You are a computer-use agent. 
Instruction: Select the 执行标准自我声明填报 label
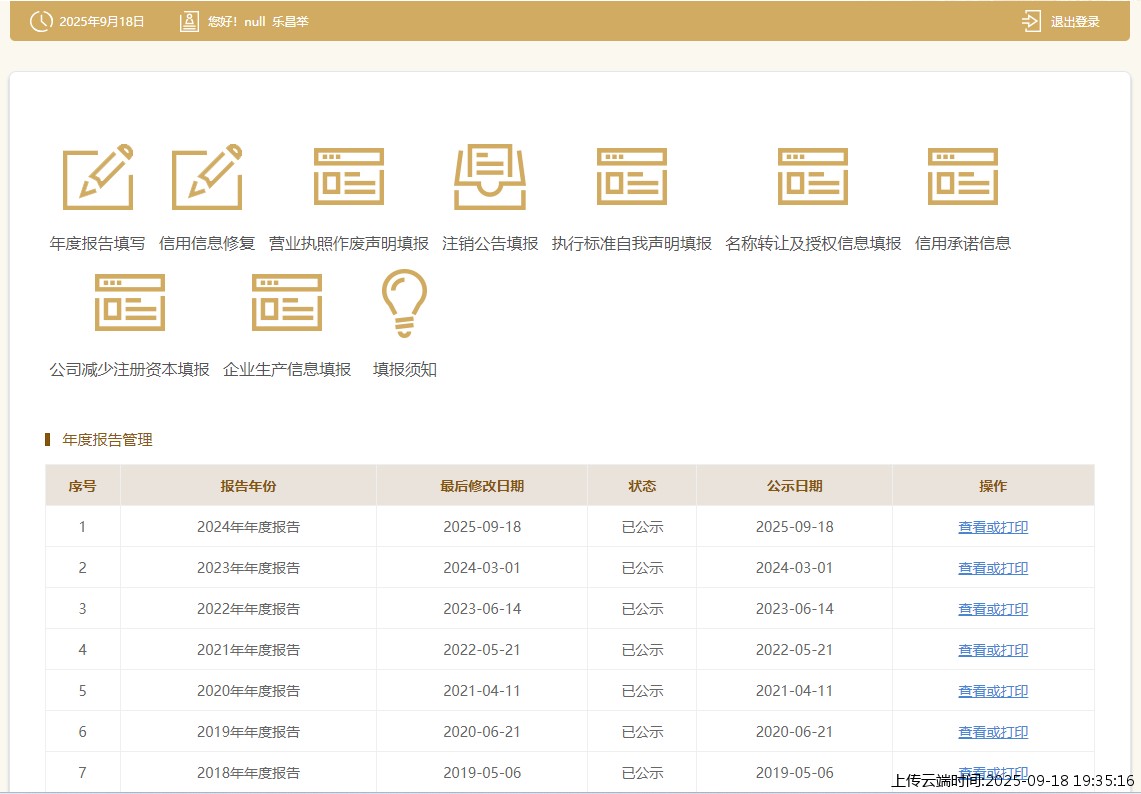tap(632, 243)
